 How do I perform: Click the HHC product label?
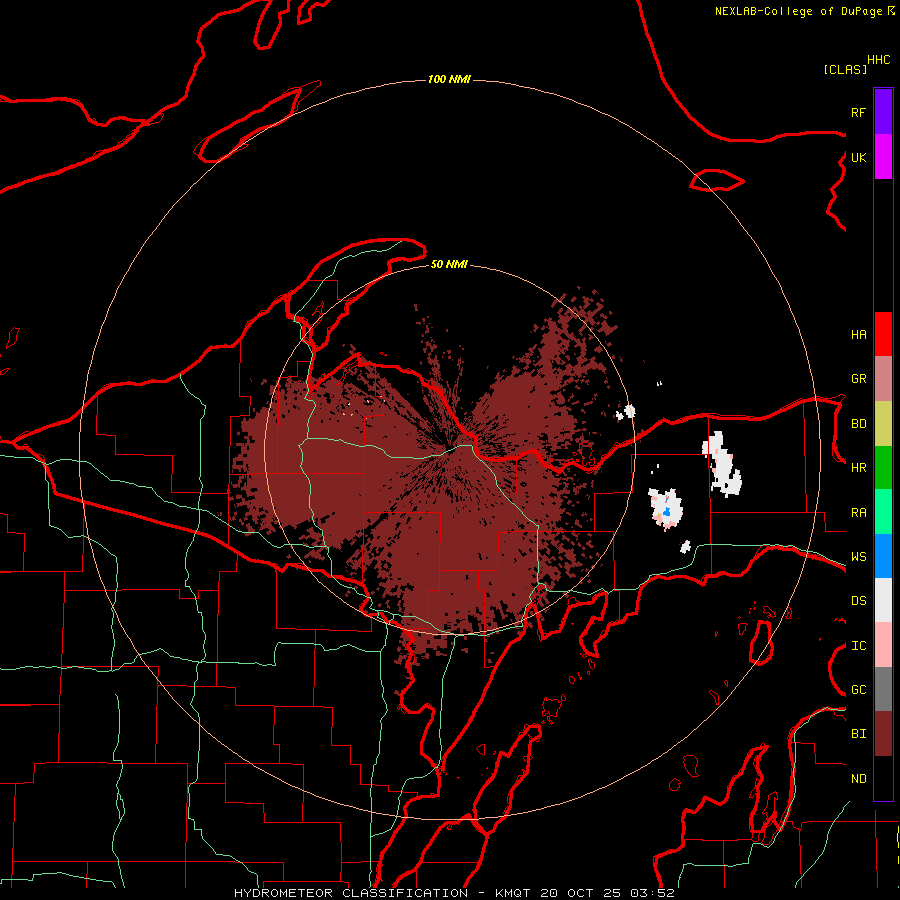pyautogui.click(x=878, y=60)
